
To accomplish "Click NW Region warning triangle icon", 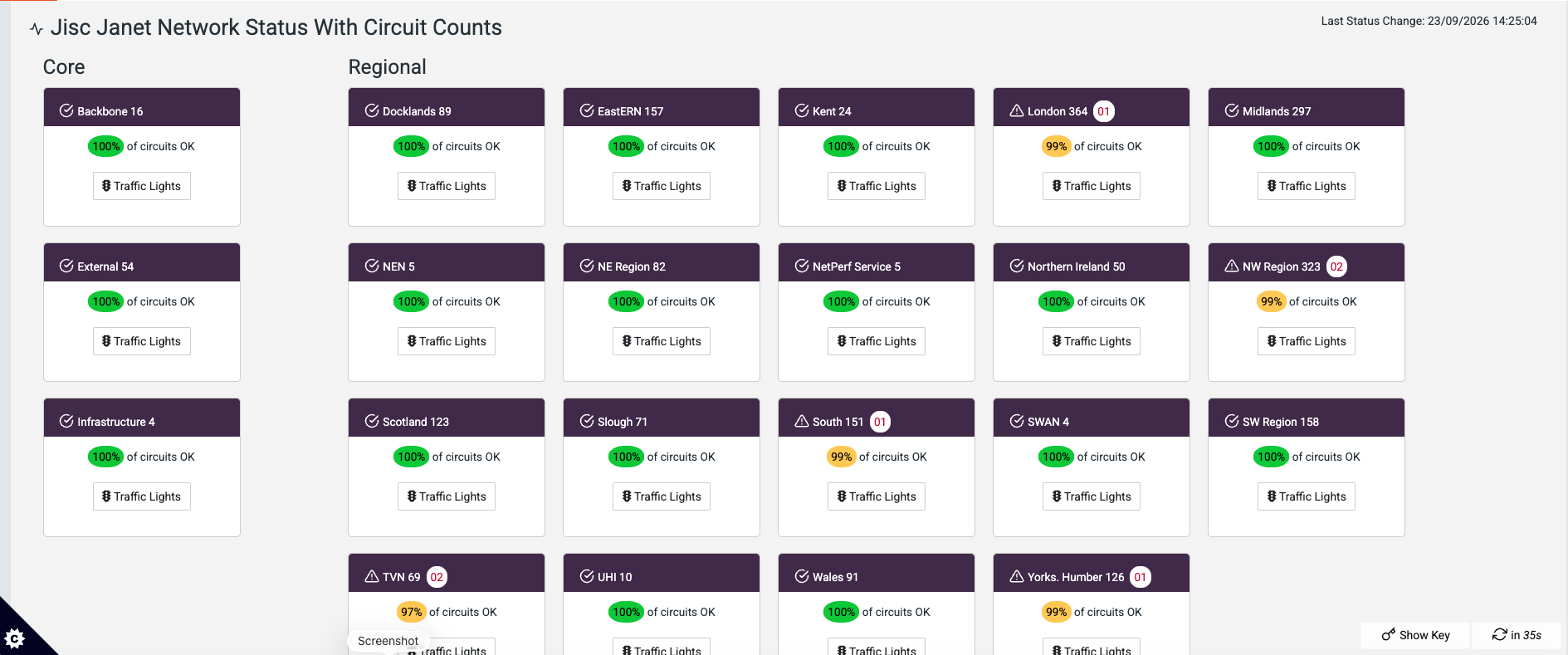I will [1232, 266].
